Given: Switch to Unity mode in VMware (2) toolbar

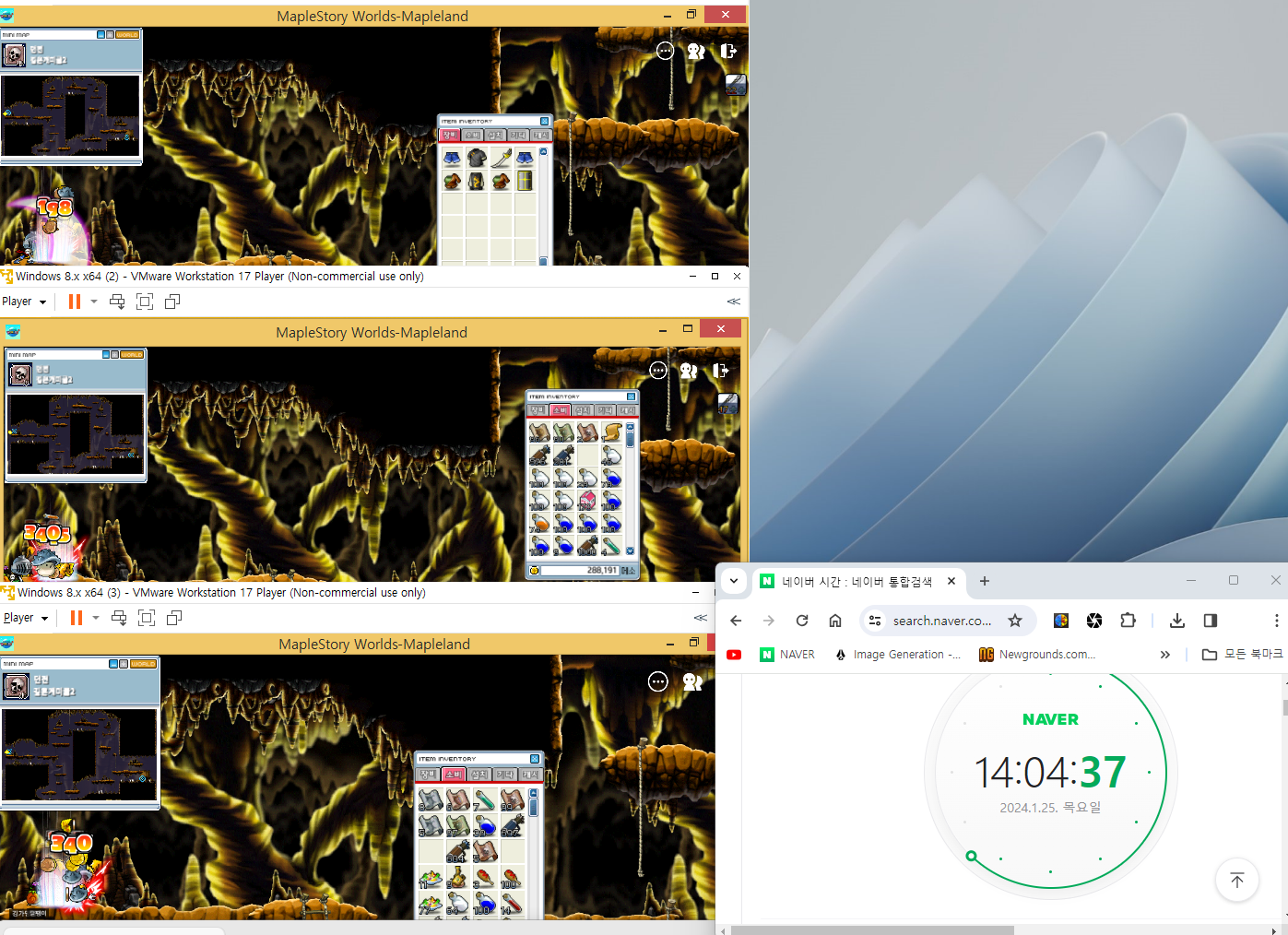Looking at the screenshot, I should (172, 302).
